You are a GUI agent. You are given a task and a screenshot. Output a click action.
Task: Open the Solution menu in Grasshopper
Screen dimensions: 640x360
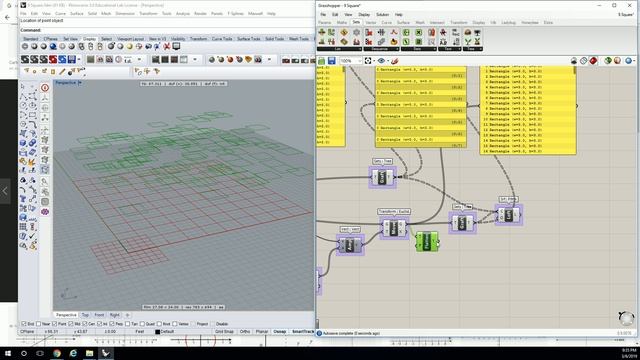[382, 14]
